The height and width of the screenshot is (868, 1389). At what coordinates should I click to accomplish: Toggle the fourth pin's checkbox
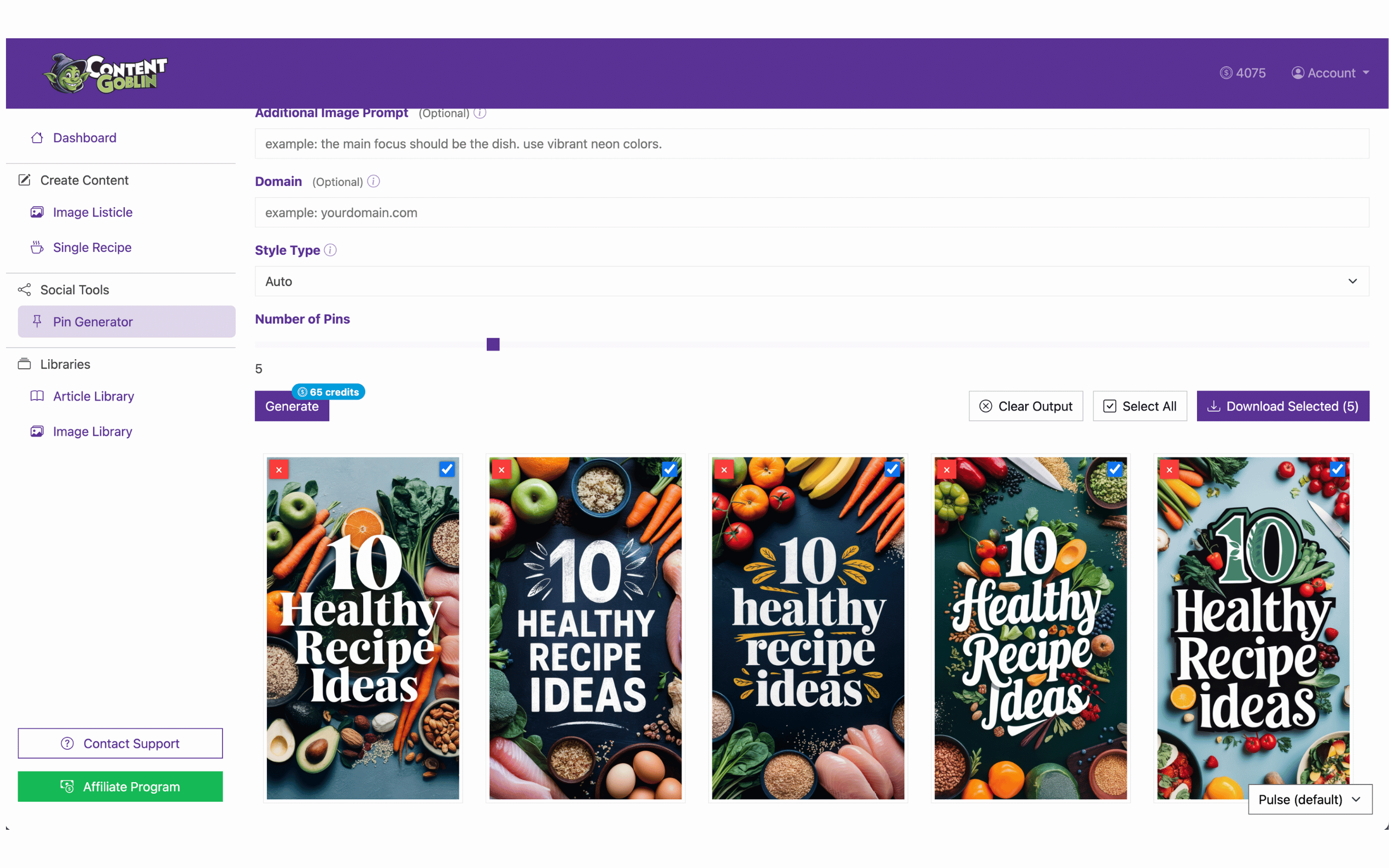click(1114, 469)
